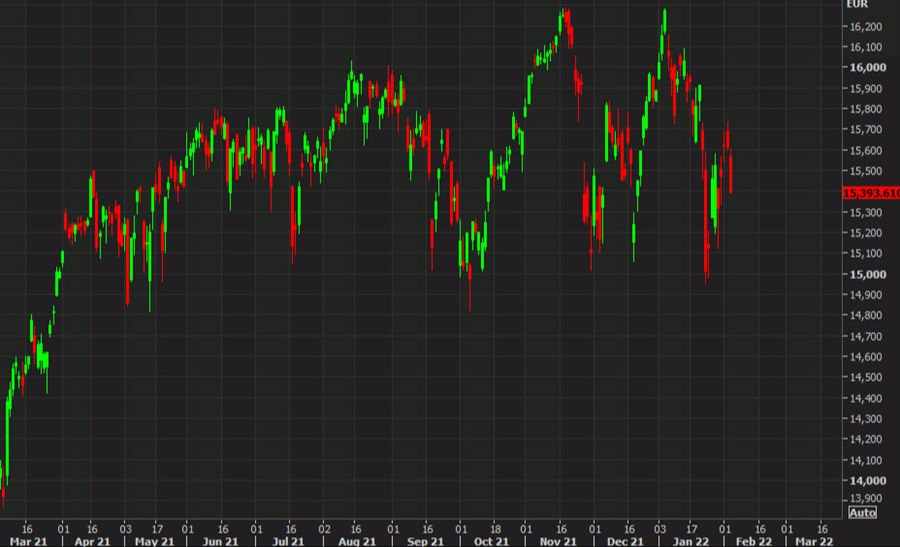Click the Auto scale button
900x547 pixels.
click(x=862, y=513)
